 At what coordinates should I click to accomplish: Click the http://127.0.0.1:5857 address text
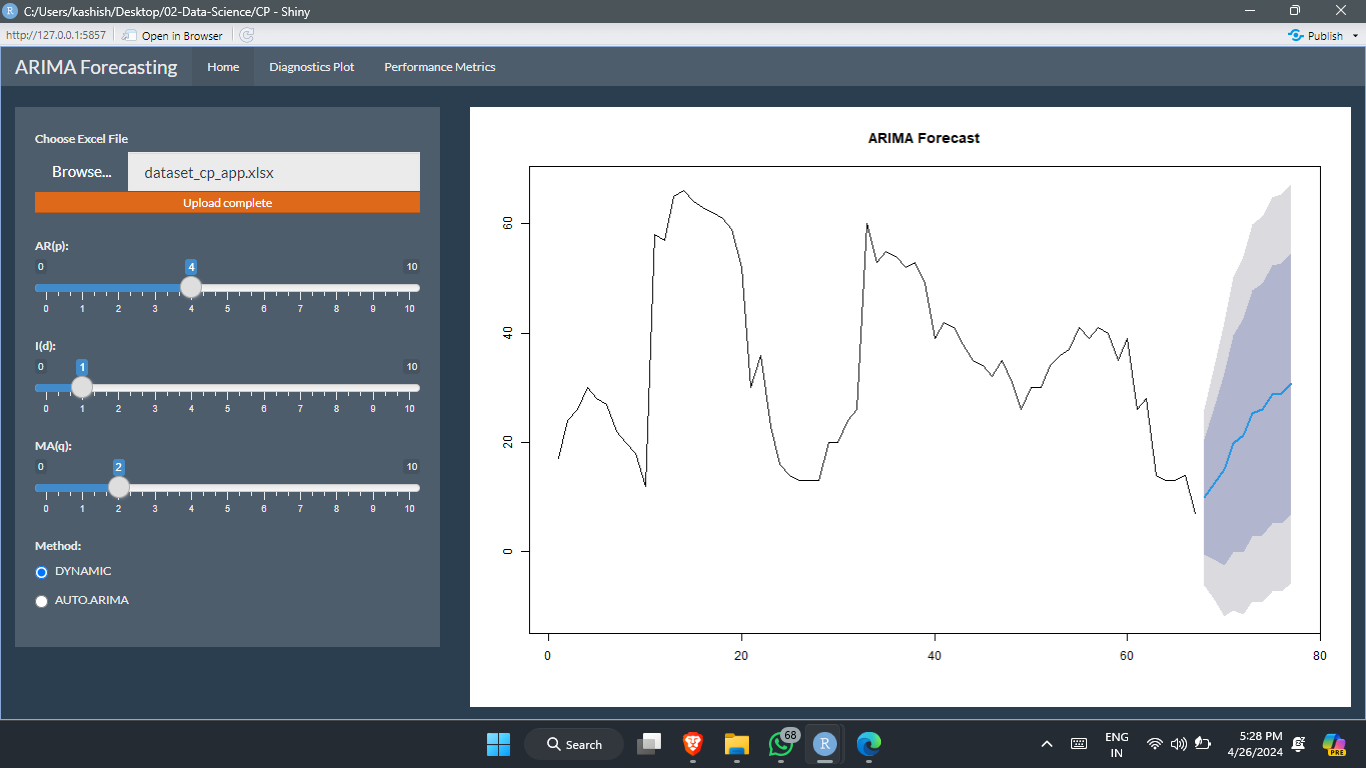[56, 35]
